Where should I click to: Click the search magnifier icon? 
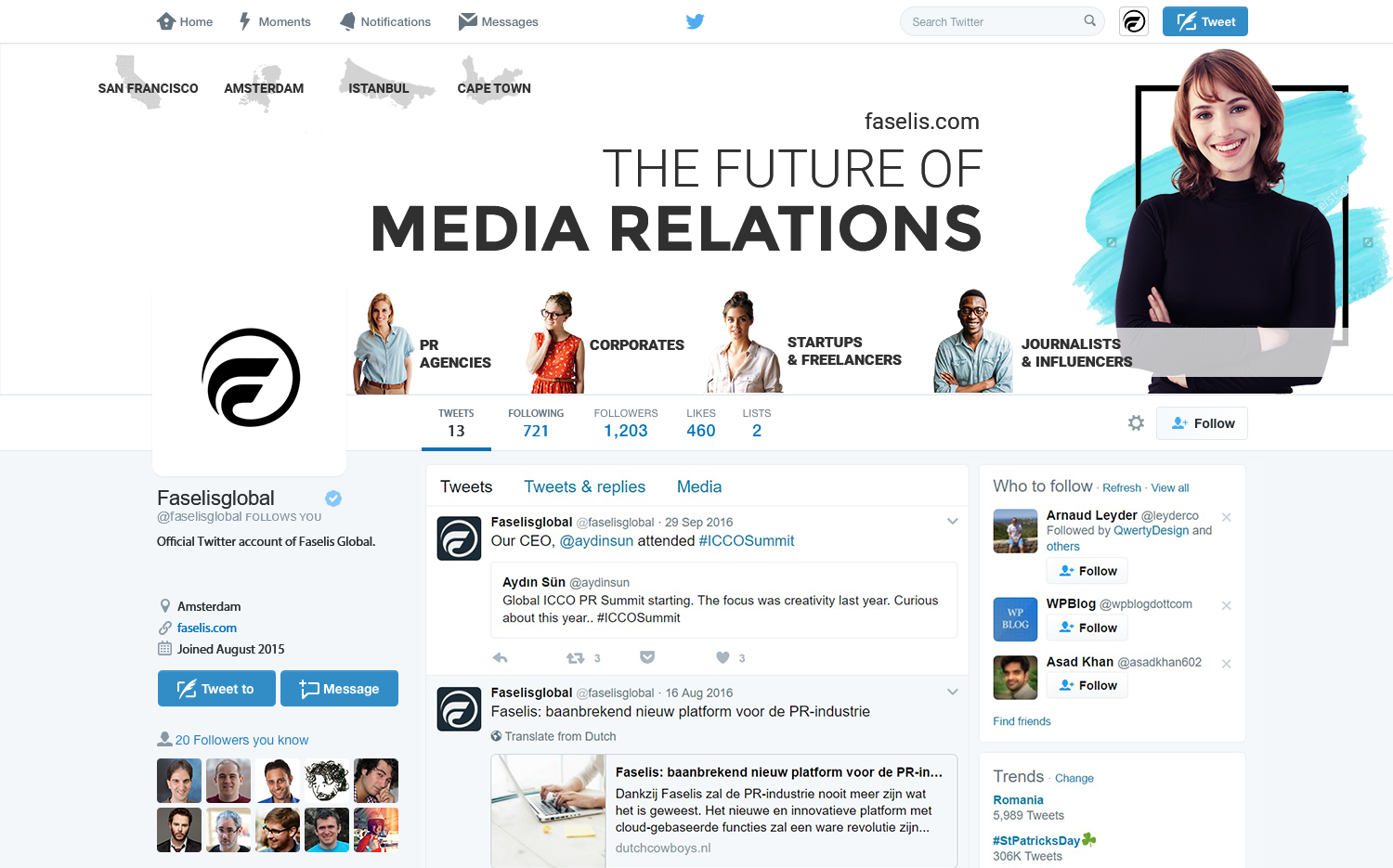point(1089,20)
